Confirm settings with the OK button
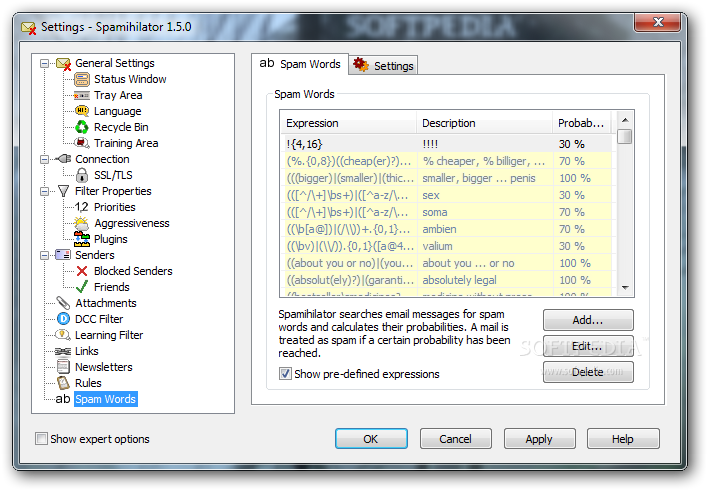 tap(371, 439)
